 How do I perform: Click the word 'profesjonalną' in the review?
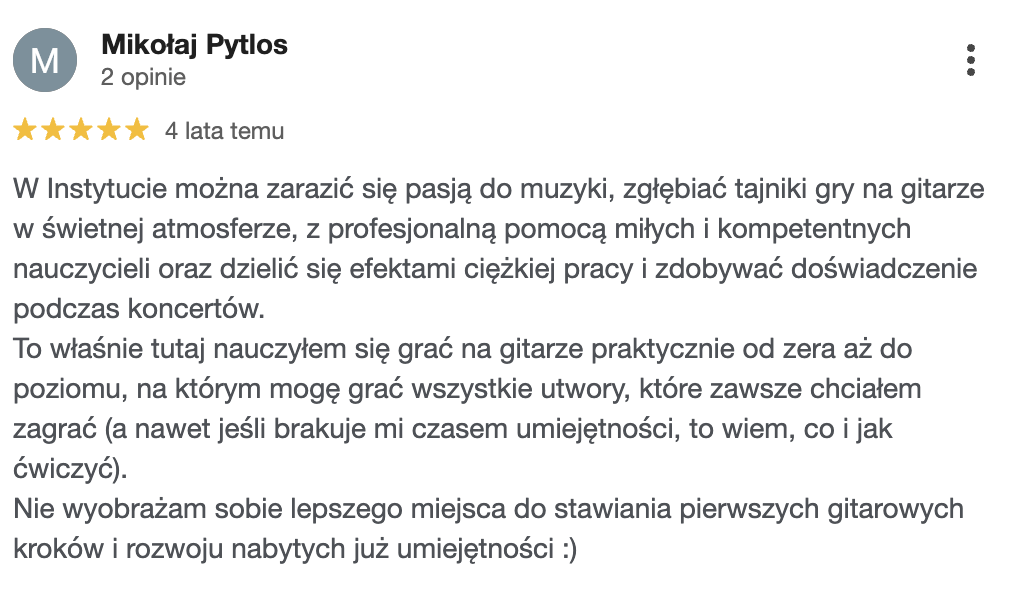436,228
